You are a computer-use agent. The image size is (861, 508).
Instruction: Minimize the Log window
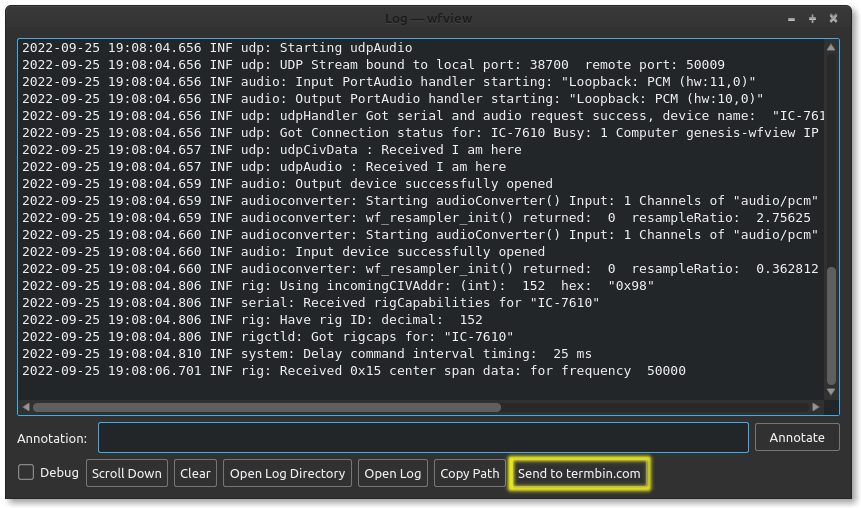[x=791, y=19]
